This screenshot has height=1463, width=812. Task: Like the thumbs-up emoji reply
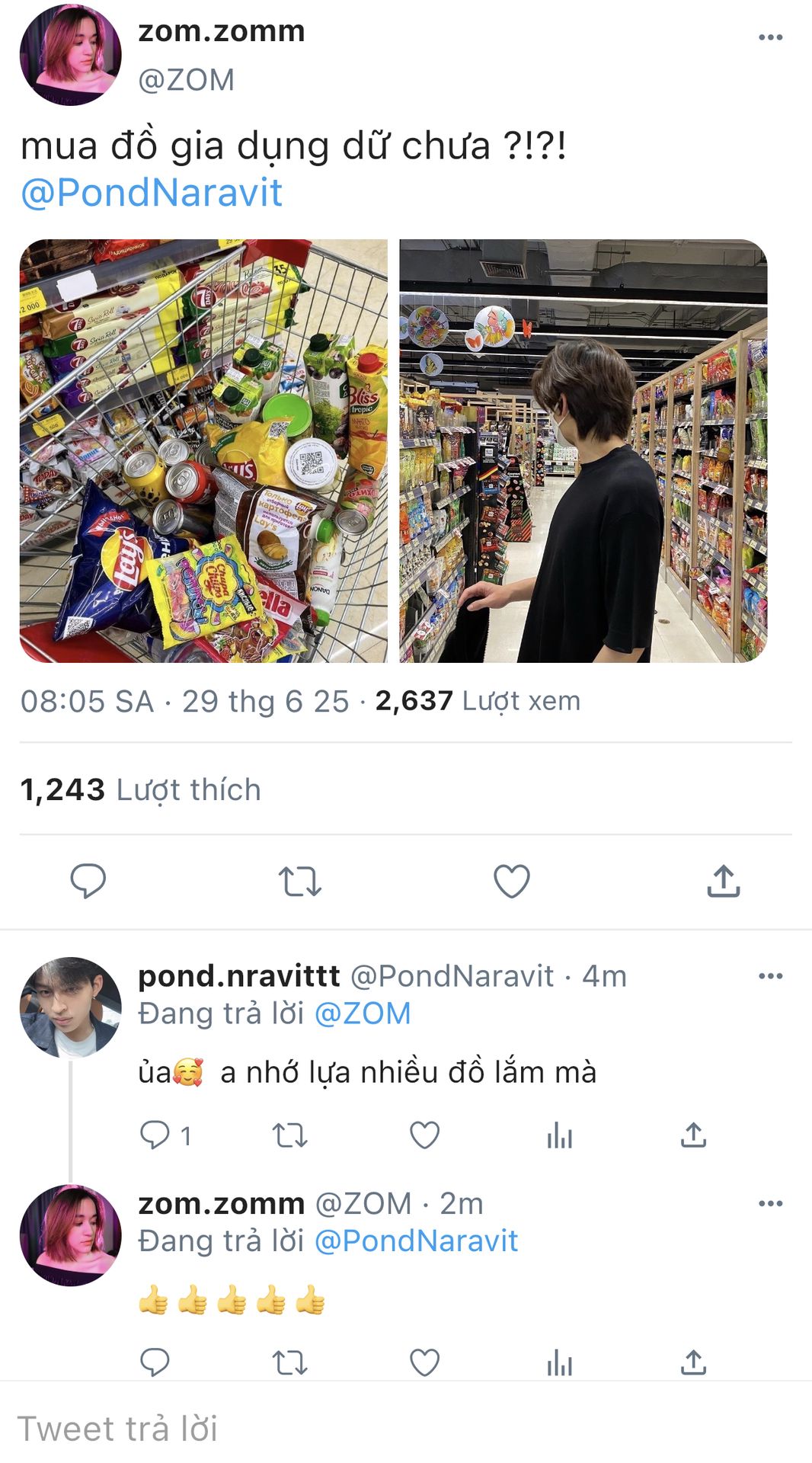point(424,1362)
